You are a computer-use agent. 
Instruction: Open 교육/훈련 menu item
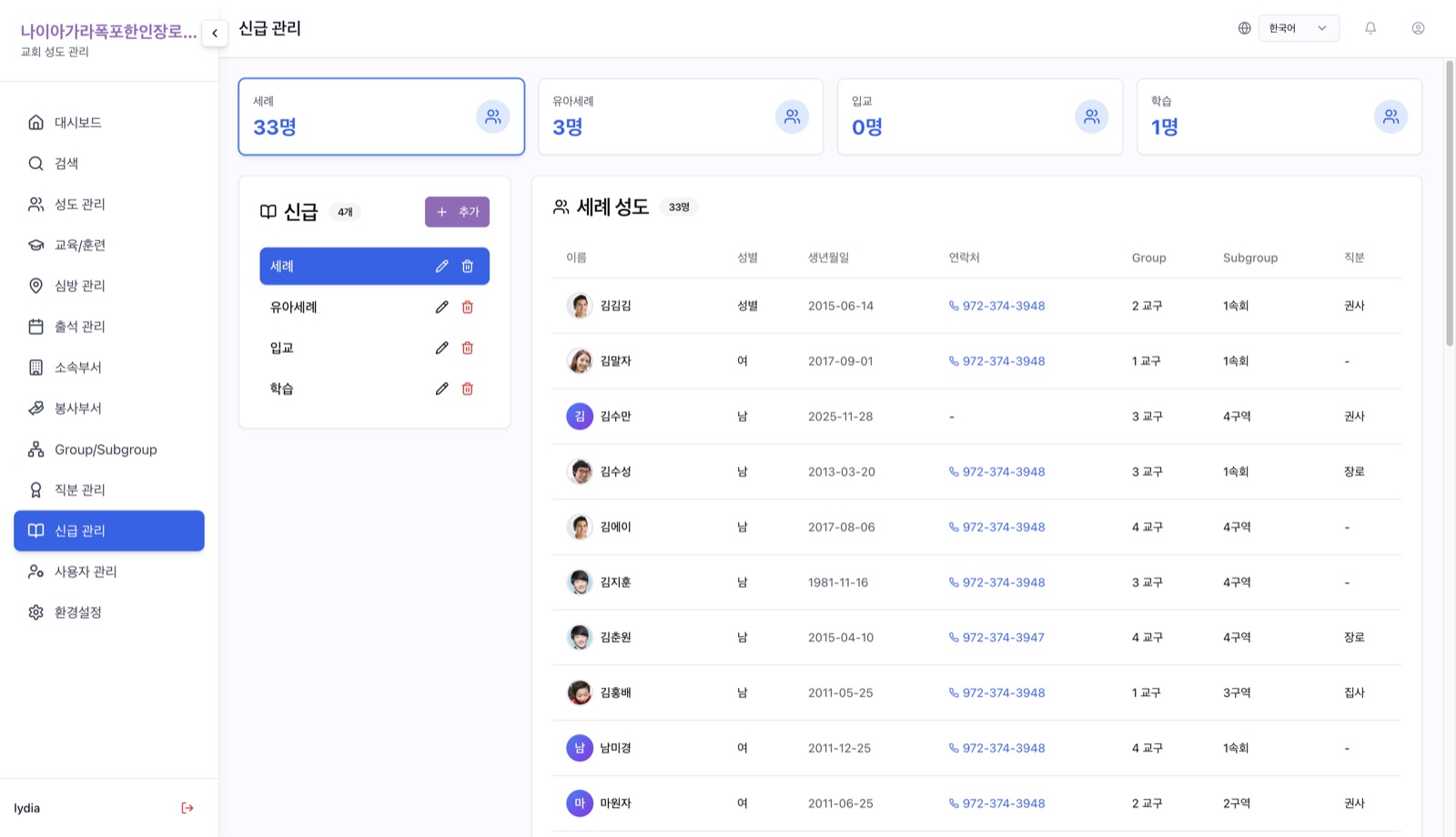109,245
